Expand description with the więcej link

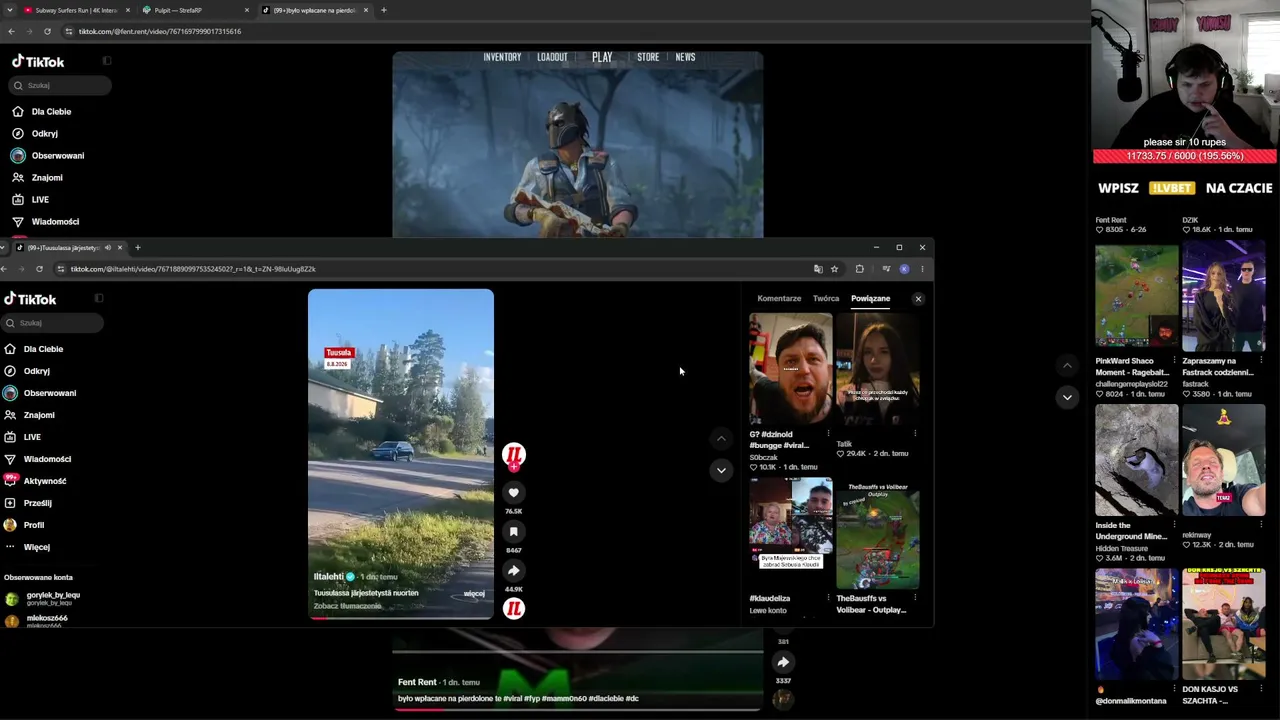[x=474, y=594]
